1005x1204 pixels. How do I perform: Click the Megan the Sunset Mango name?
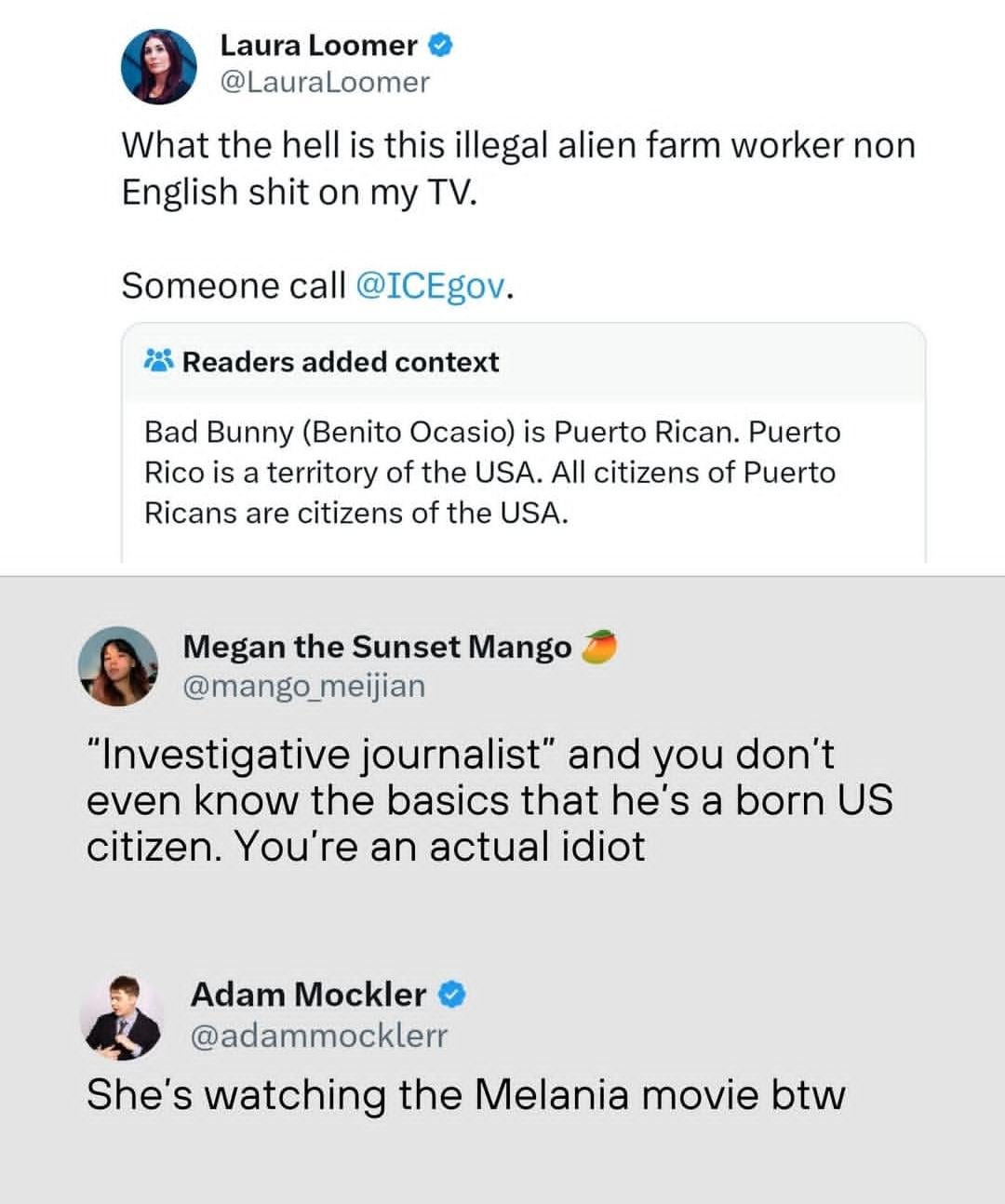pyautogui.click(x=377, y=646)
